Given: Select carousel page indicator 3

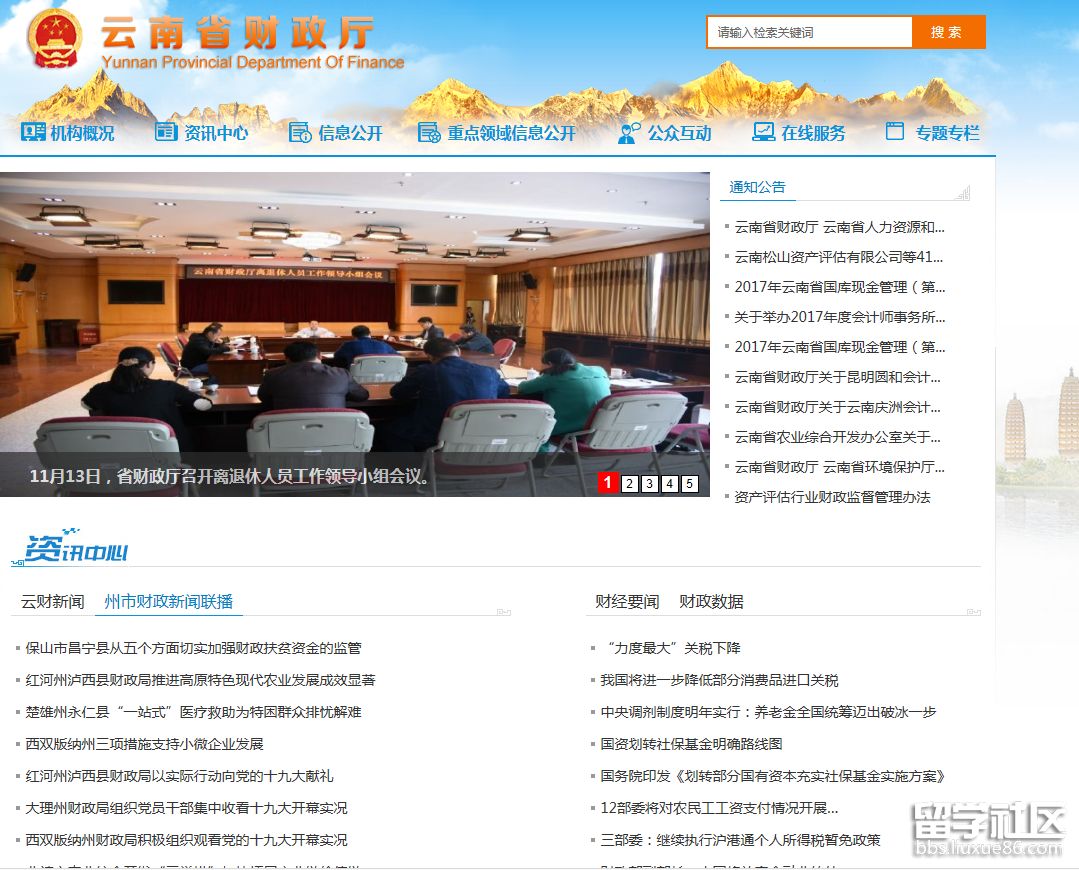Looking at the screenshot, I should 649,483.
